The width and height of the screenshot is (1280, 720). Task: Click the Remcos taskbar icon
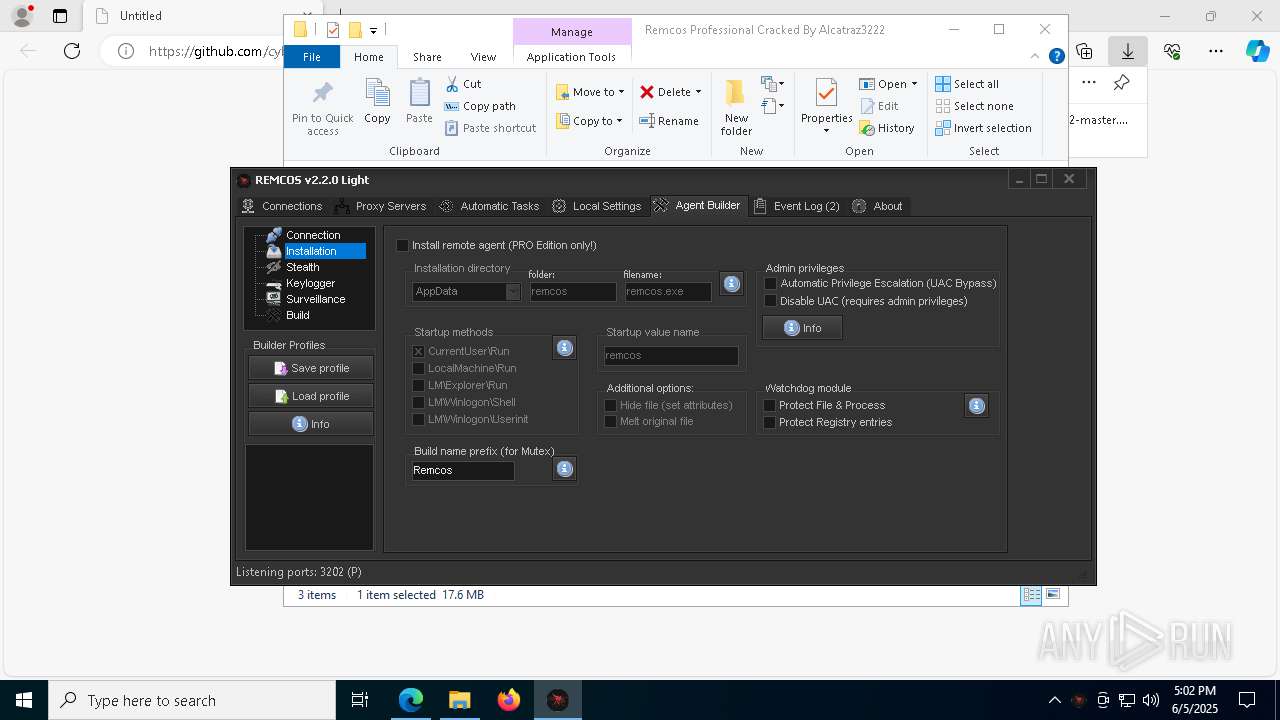coord(557,700)
